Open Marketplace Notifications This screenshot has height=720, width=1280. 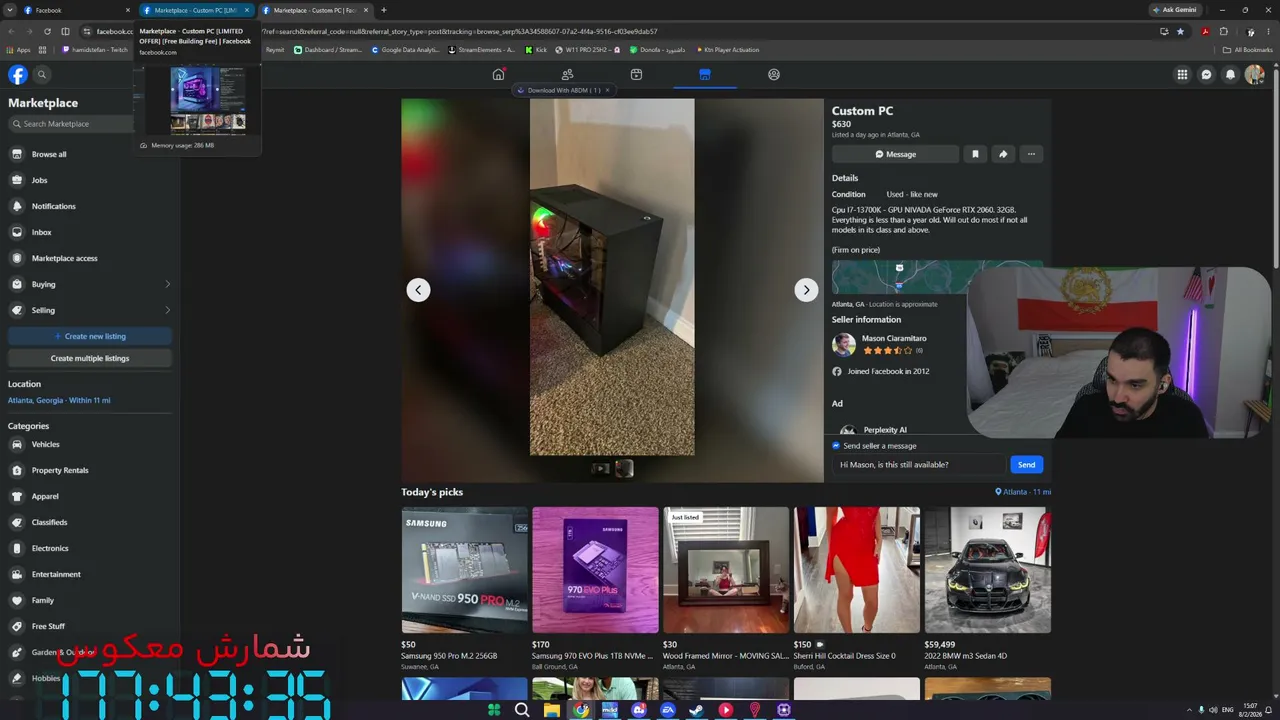[90, 206]
